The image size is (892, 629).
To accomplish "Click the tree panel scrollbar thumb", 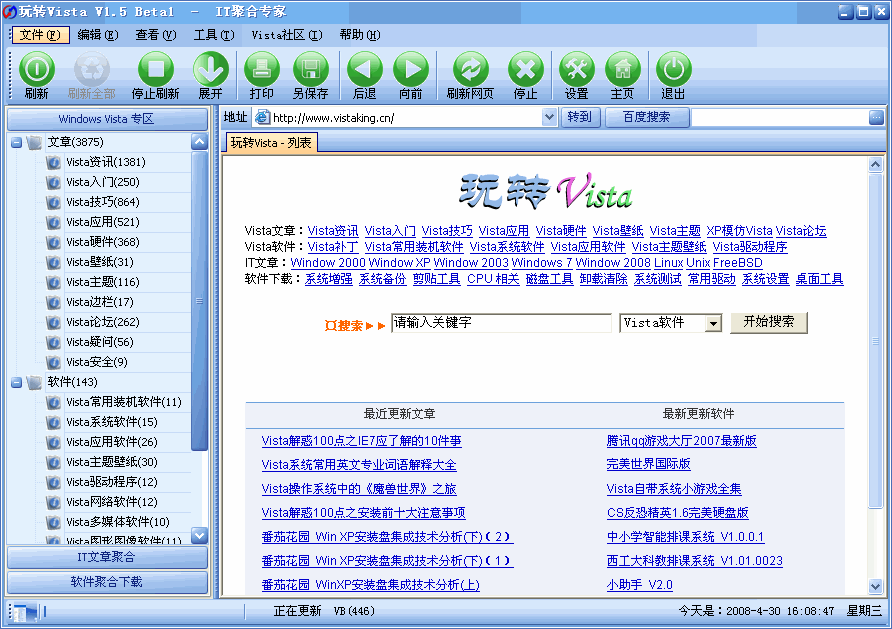I will click(199, 301).
